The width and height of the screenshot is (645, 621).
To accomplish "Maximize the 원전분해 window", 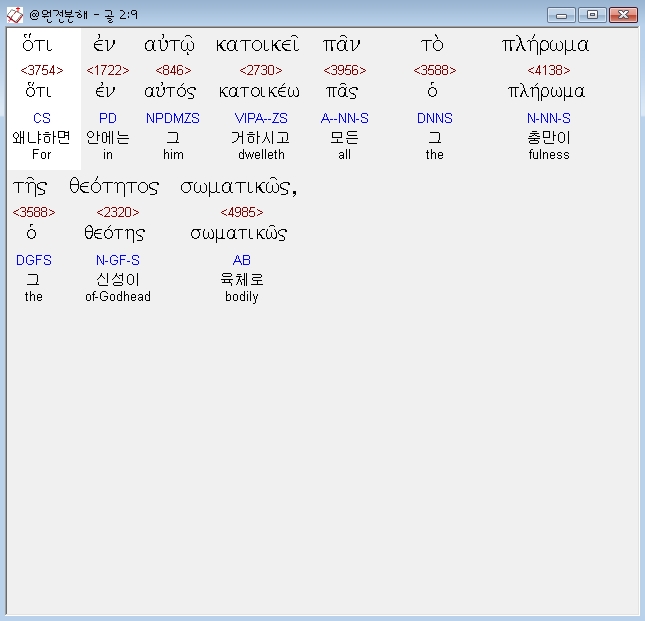I will [x=592, y=15].
